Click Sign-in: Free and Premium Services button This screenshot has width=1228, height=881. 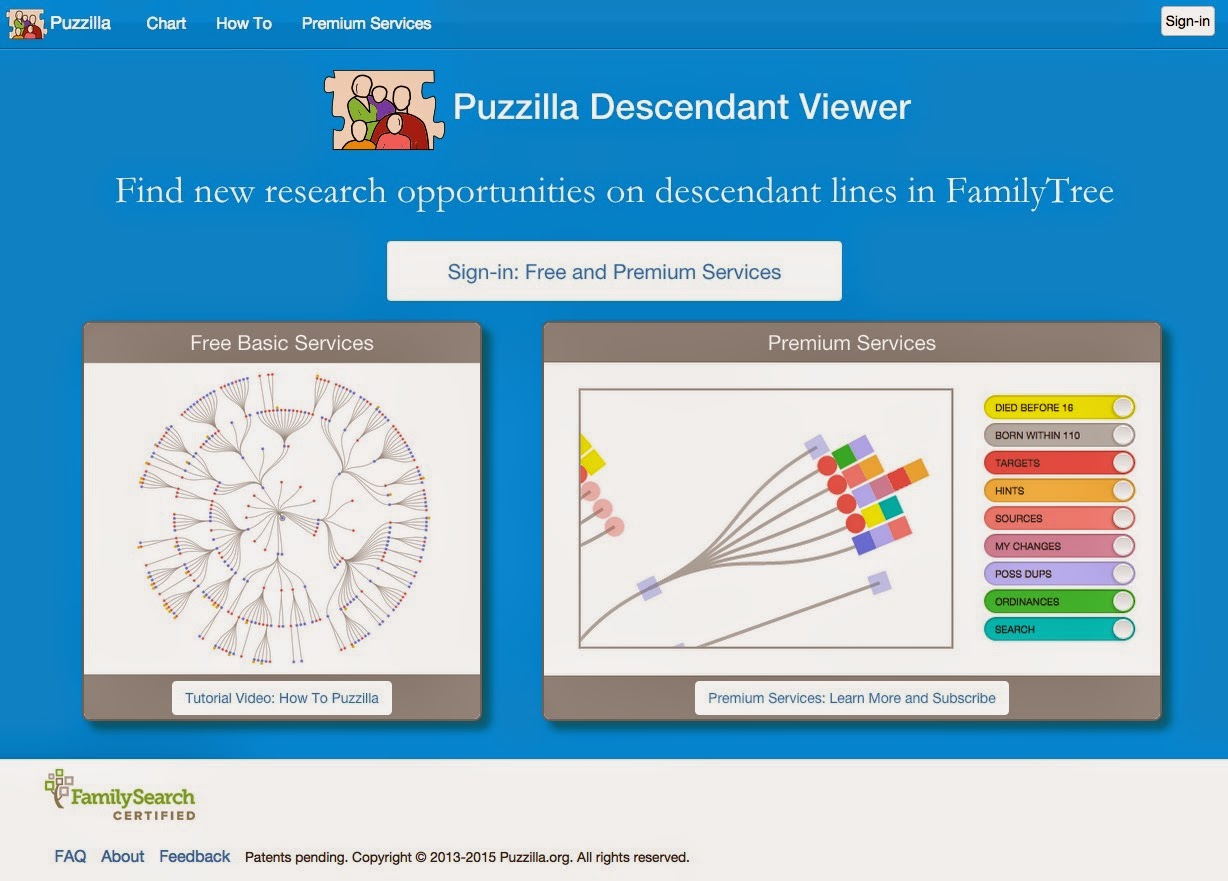[614, 271]
